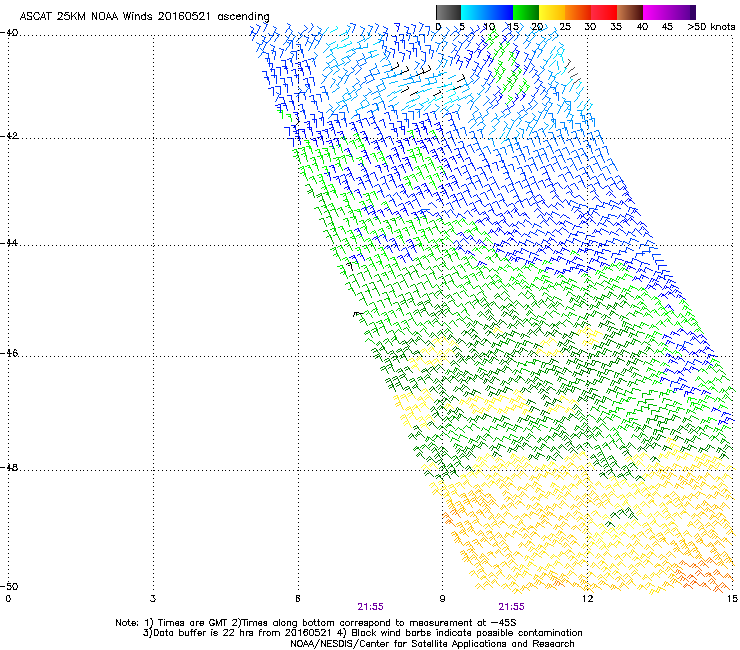Select the cyan 5-10 knots legend swatch
Image resolution: width=740 pixels, height=650 pixels.
pos(474,12)
